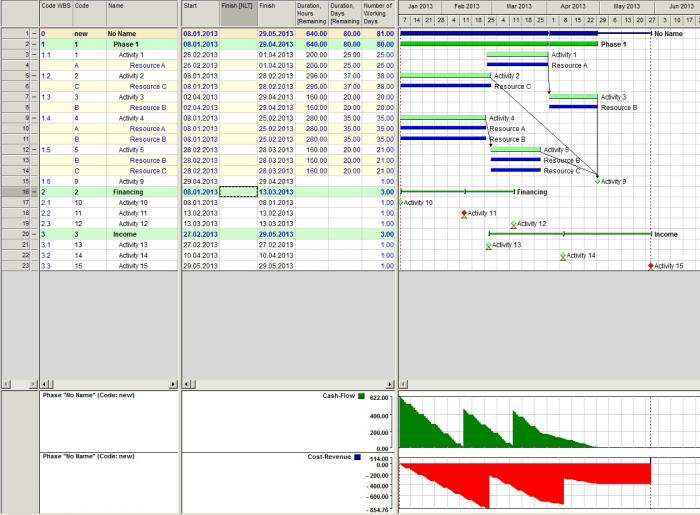Click the Activity 9 milestone diamond
700x515 pixels.
click(597, 181)
